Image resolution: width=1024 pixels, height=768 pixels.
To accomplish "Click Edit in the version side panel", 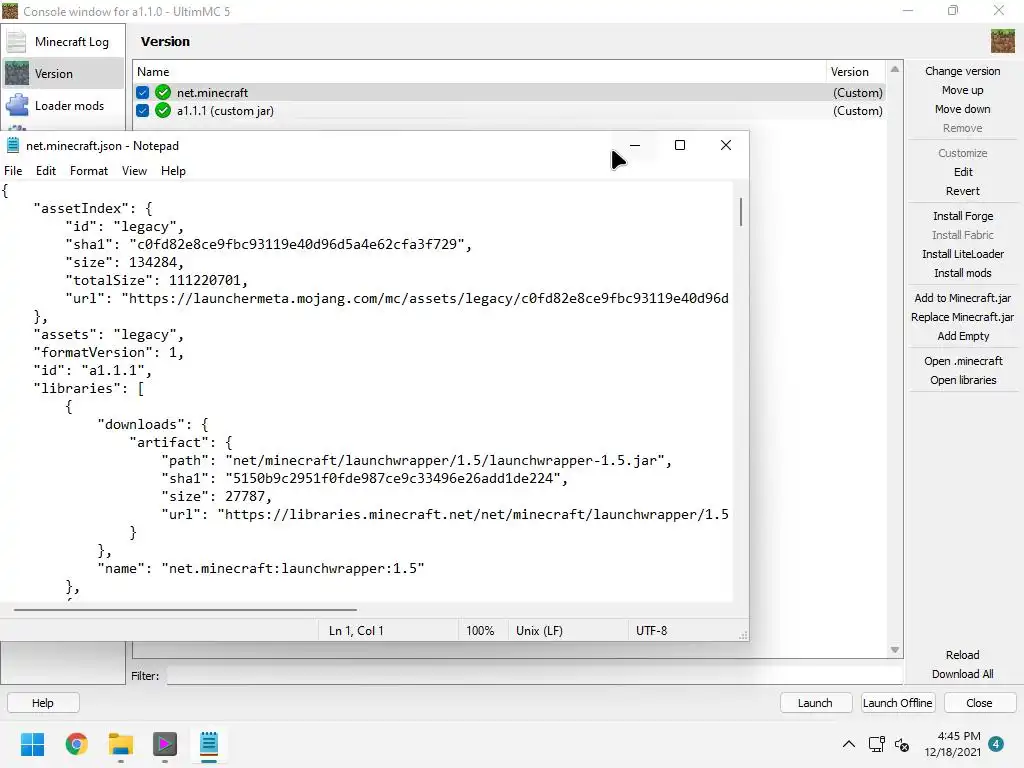I will click(x=963, y=172).
